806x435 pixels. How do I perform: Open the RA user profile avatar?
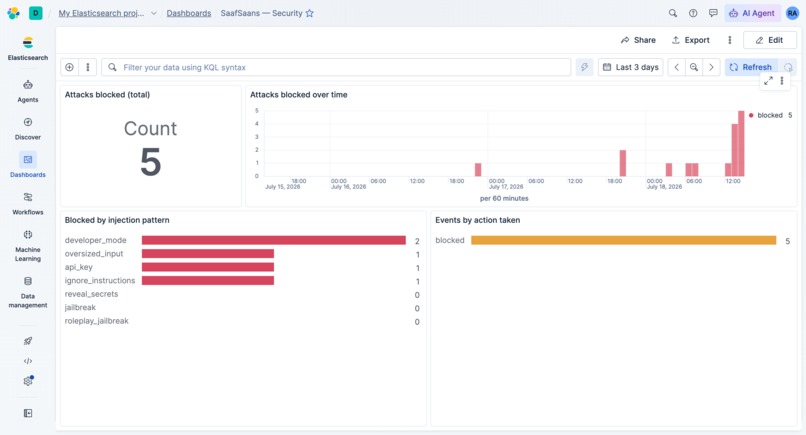pos(792,13)
